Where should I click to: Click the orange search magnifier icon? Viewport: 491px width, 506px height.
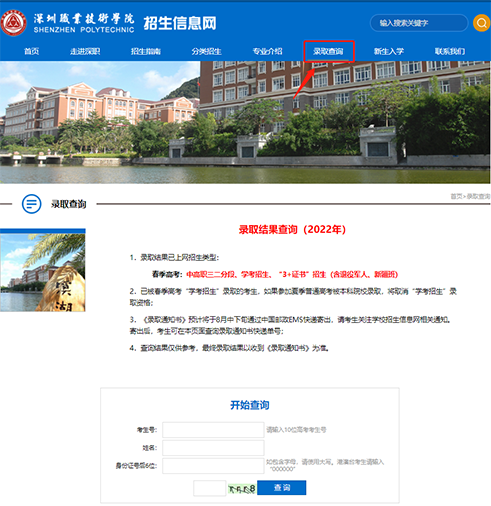tap(481, 23)
